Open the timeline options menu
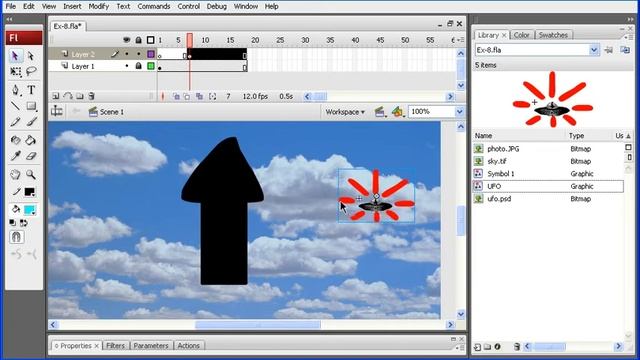Viewport: 640px width, 360px height. [461, 40]
